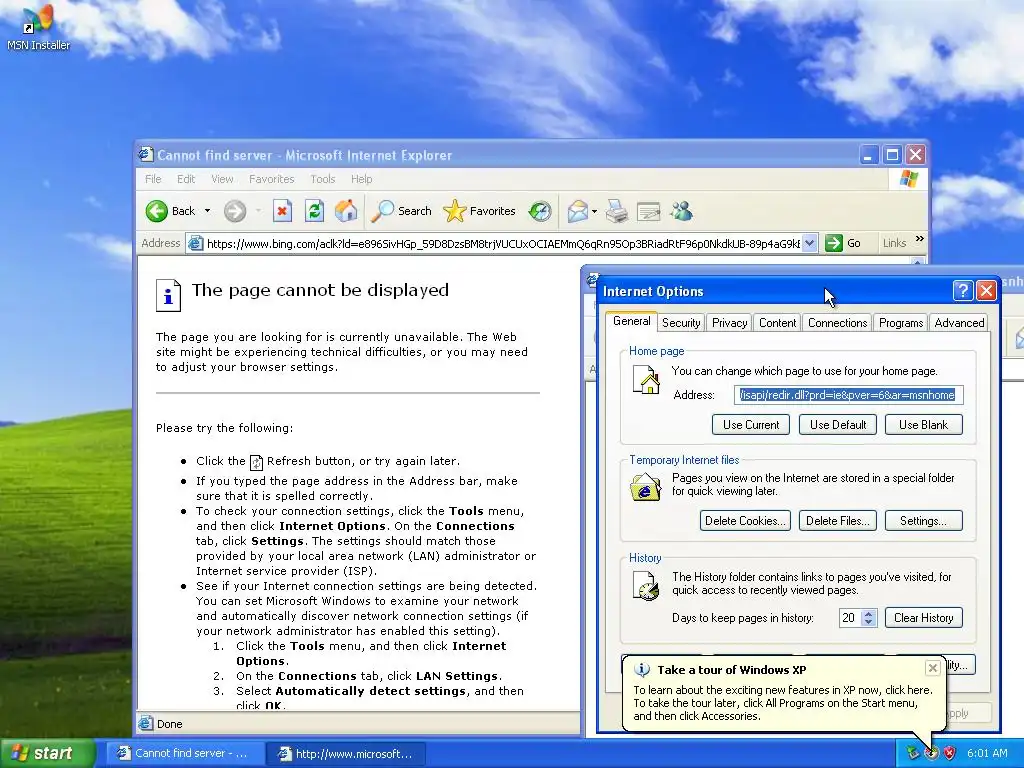1024x768 pixels.
Task: Open the Help menu
Action: [x=361, y=179]
